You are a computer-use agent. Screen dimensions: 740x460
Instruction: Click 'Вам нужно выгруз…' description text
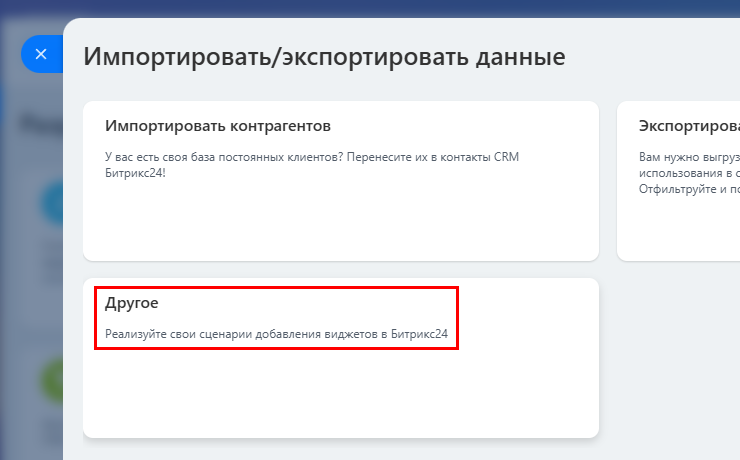[689, 157]
